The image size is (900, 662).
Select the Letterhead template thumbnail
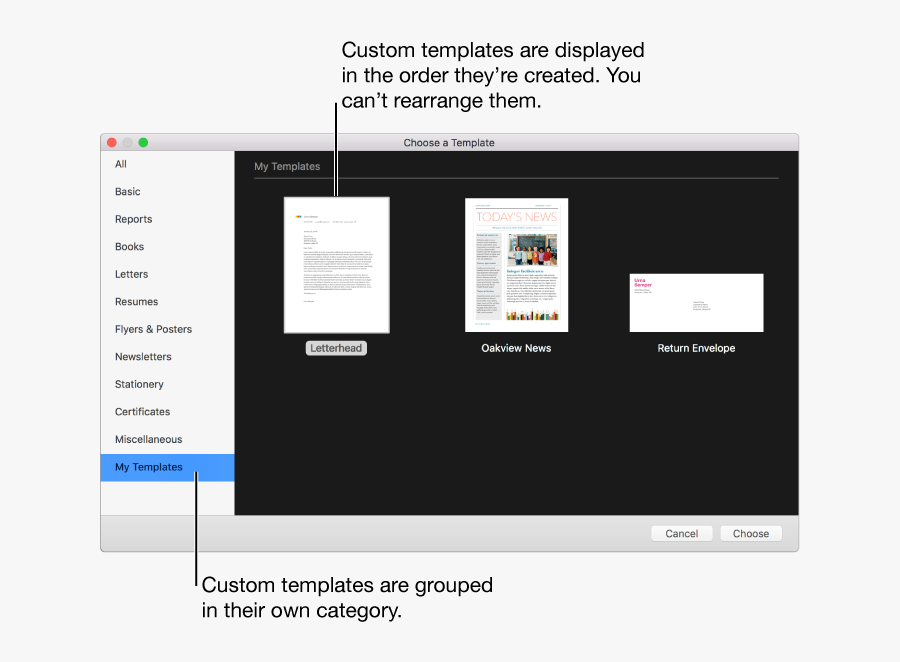pyautogui.click(x=337, y=265)
